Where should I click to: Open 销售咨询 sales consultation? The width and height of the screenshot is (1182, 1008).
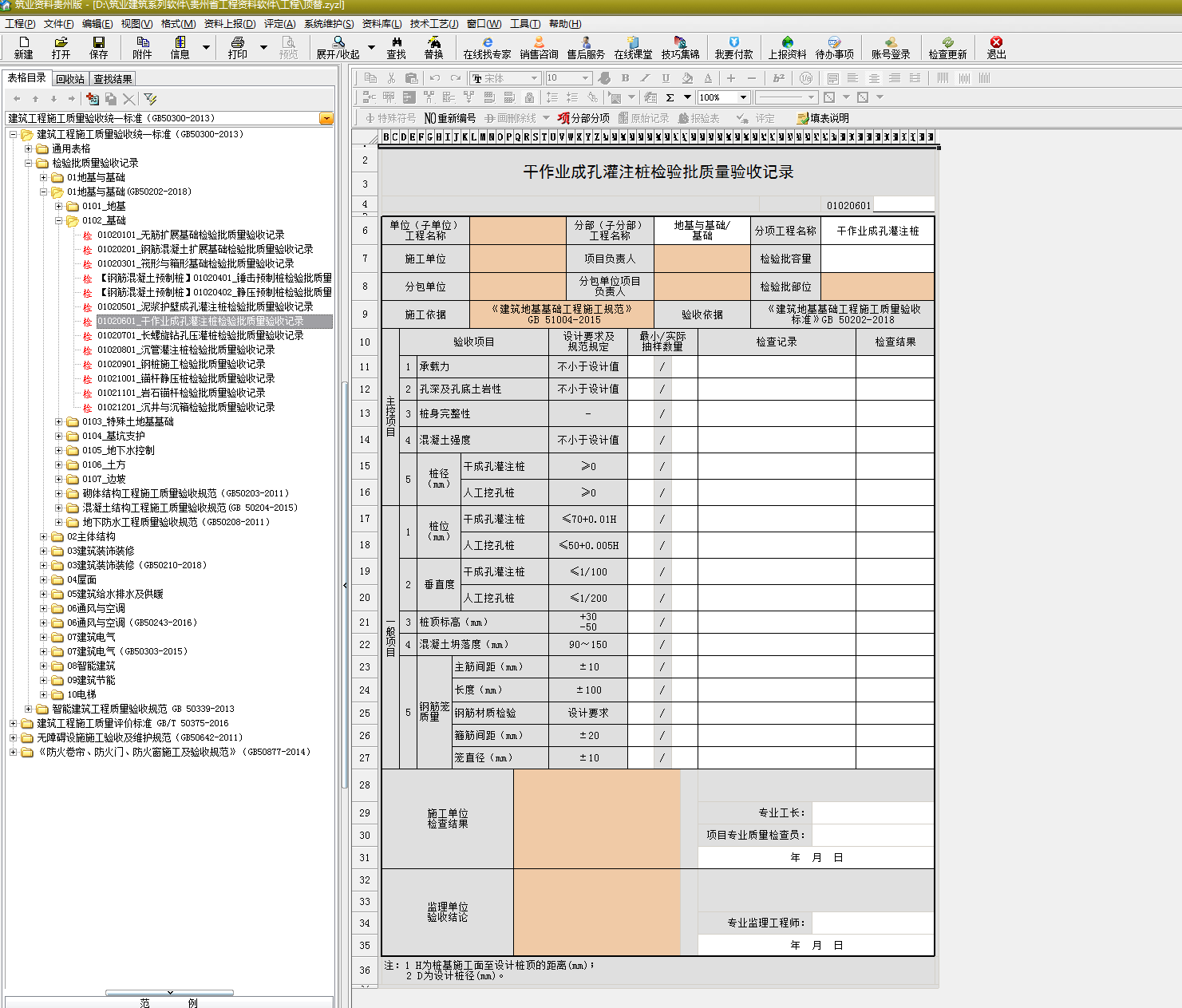539,48
